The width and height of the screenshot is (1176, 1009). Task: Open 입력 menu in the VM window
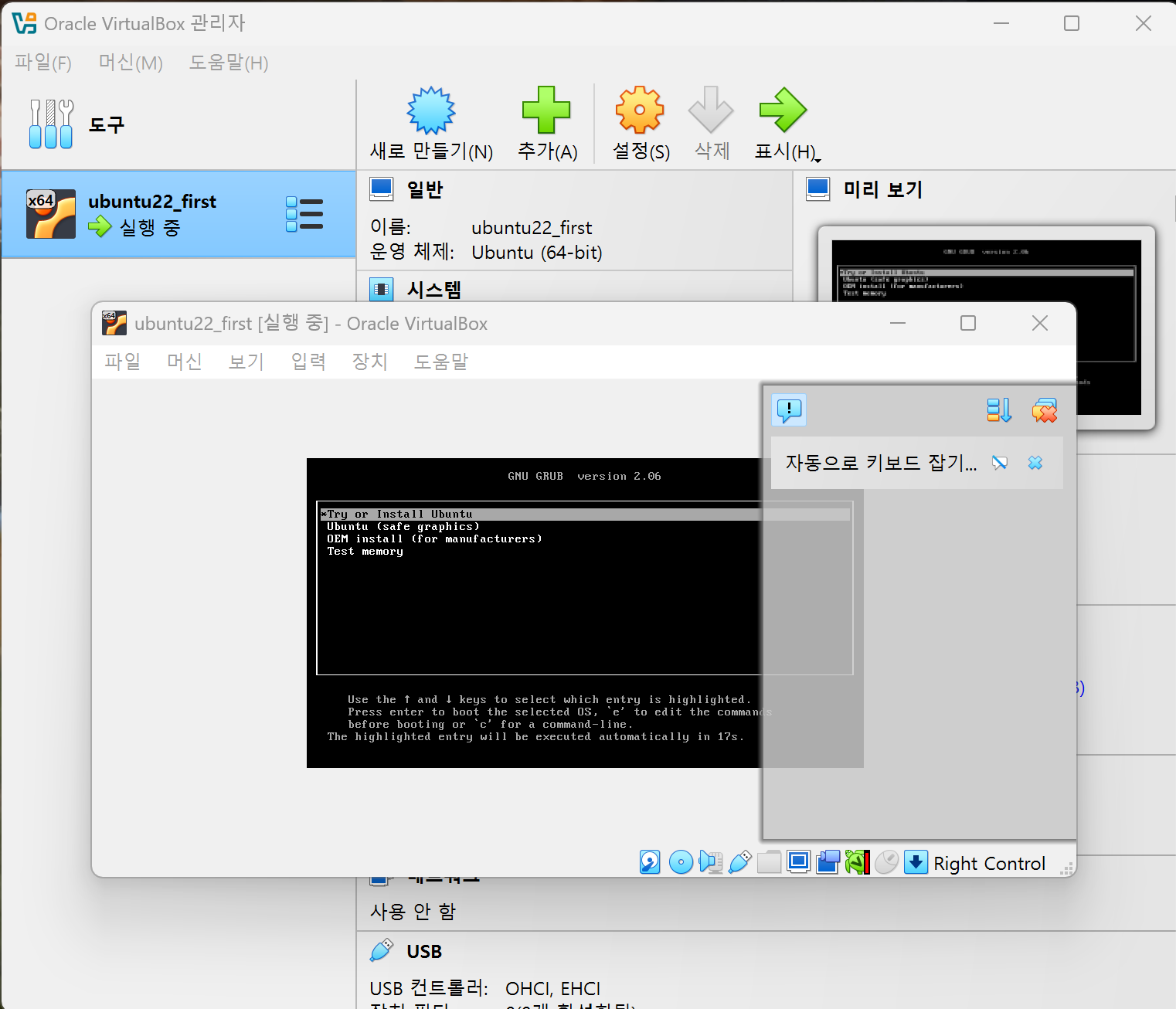(308, 362)
